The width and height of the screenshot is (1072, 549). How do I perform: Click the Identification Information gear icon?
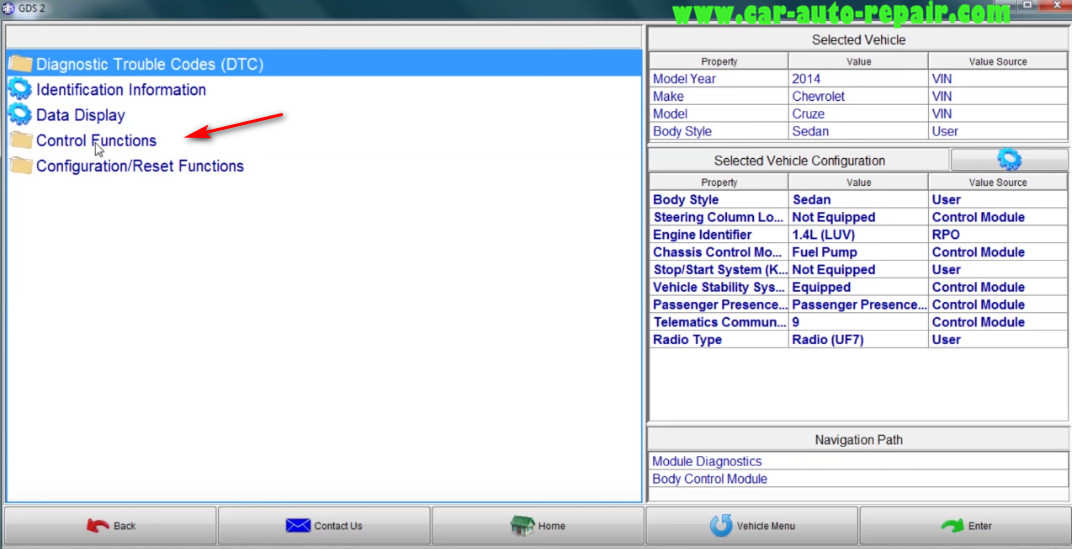(21, 89)
